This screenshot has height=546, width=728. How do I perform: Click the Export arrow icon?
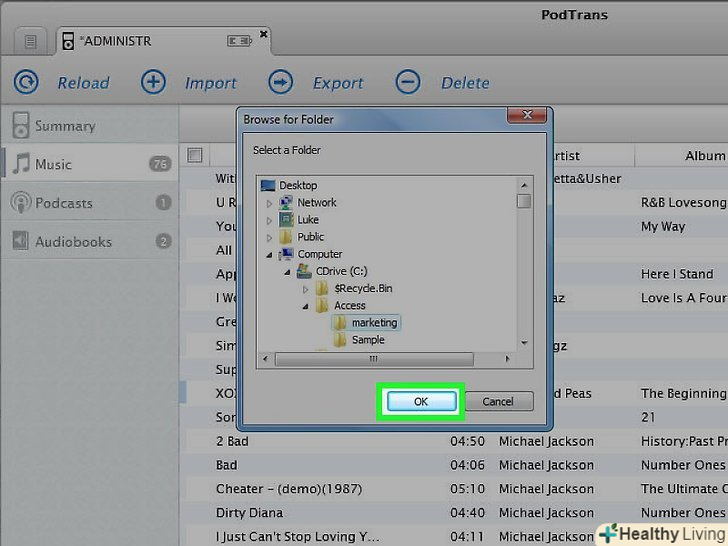280,82
